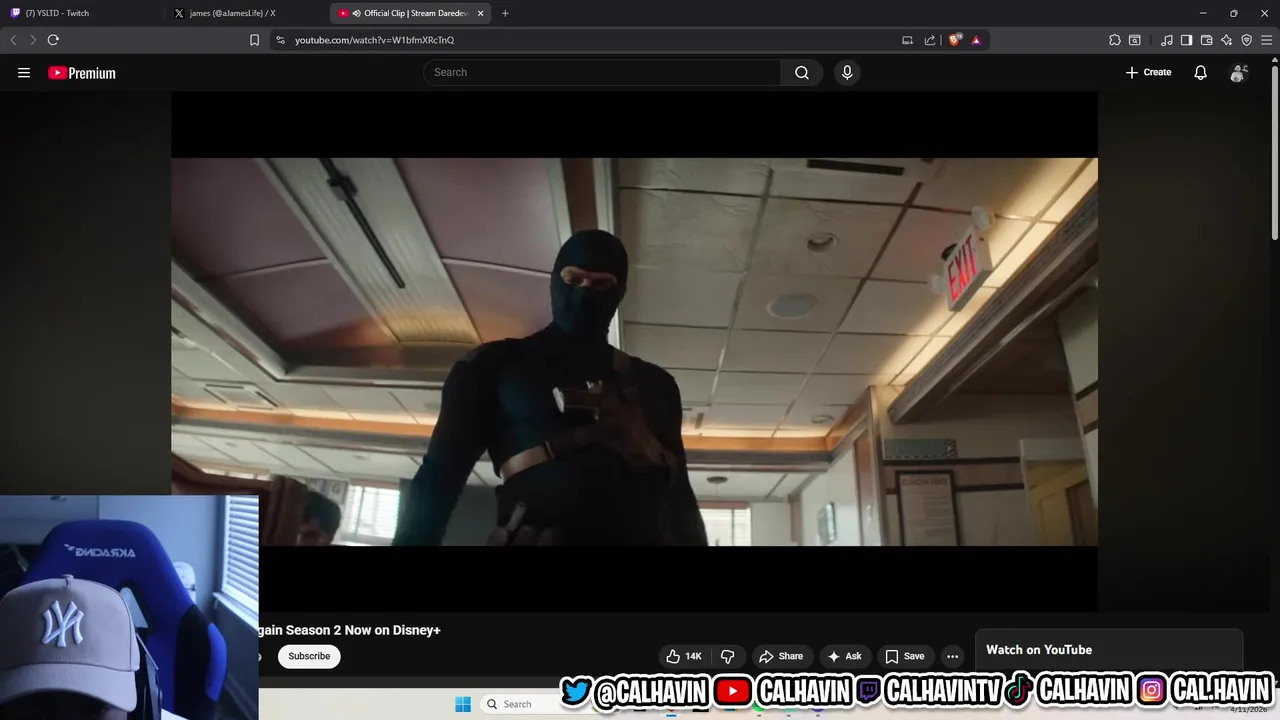Open the Create button
The height and width of the screenshot is (720, 1280).
tap(1148, 72)
